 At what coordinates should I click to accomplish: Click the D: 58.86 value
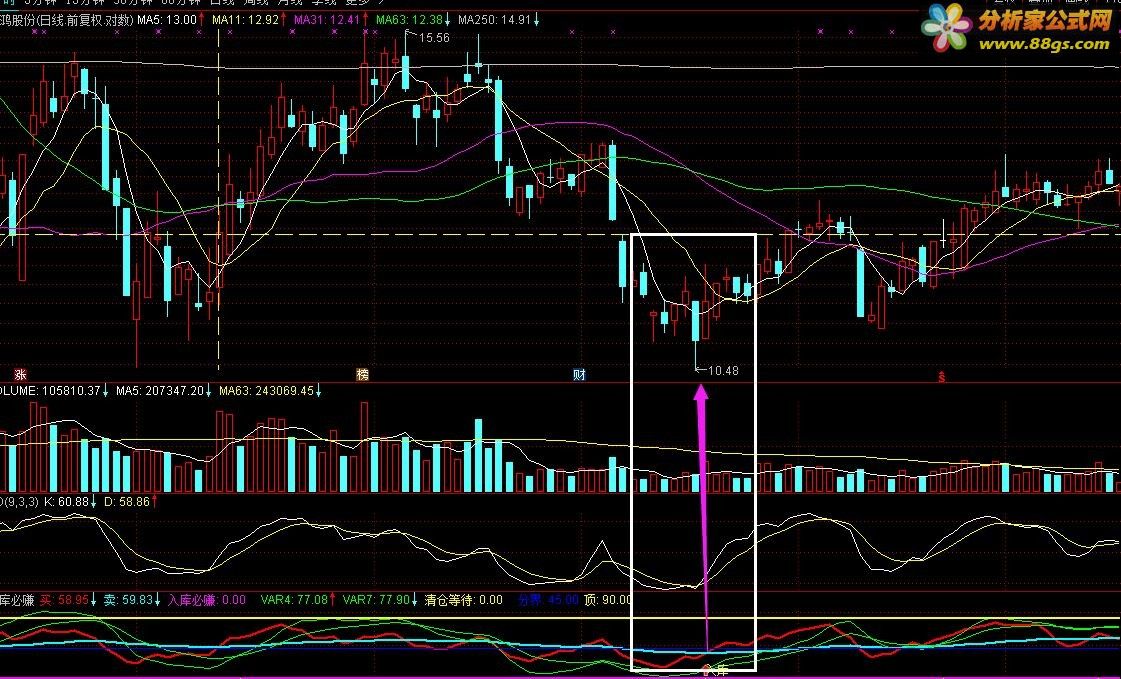pyautogui.click(x=127, y=502)
